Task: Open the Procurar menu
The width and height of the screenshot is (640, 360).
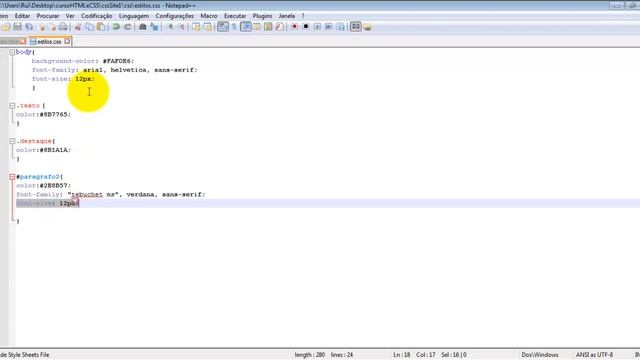Action: (x=48, y=16)
